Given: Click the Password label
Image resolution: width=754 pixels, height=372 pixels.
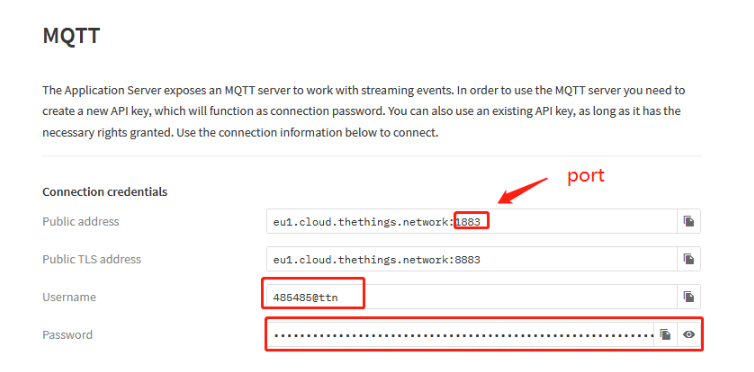Looking at the screenshot, I should [x=67, y=335].
